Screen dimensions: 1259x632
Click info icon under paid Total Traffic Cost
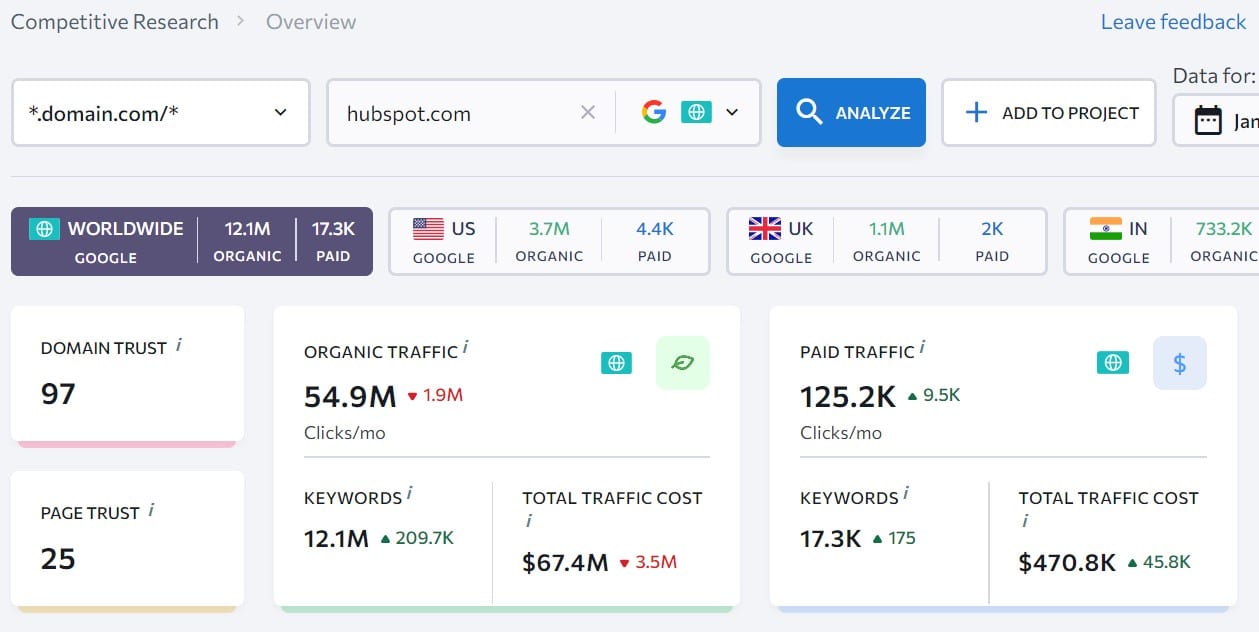[x=1024, y=521]
